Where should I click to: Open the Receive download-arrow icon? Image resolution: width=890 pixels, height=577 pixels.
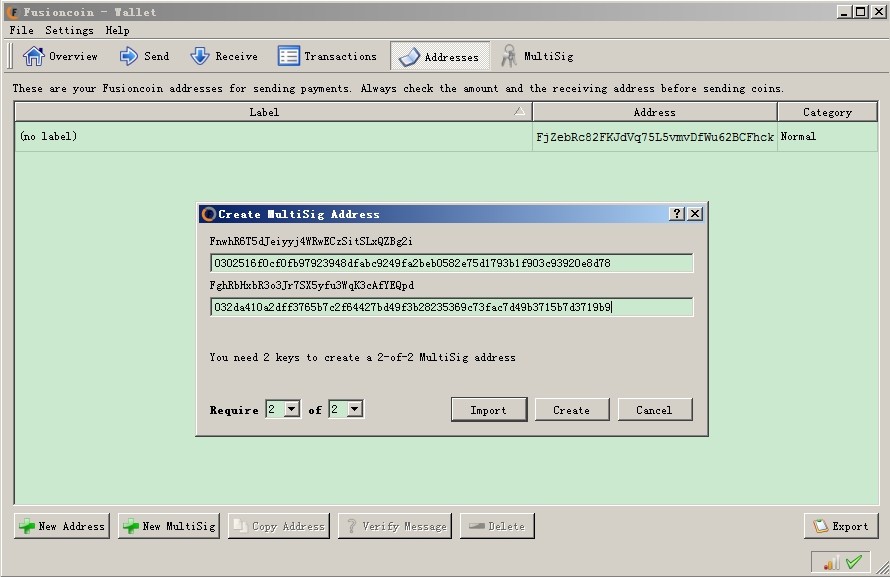[x=199, y=56]
